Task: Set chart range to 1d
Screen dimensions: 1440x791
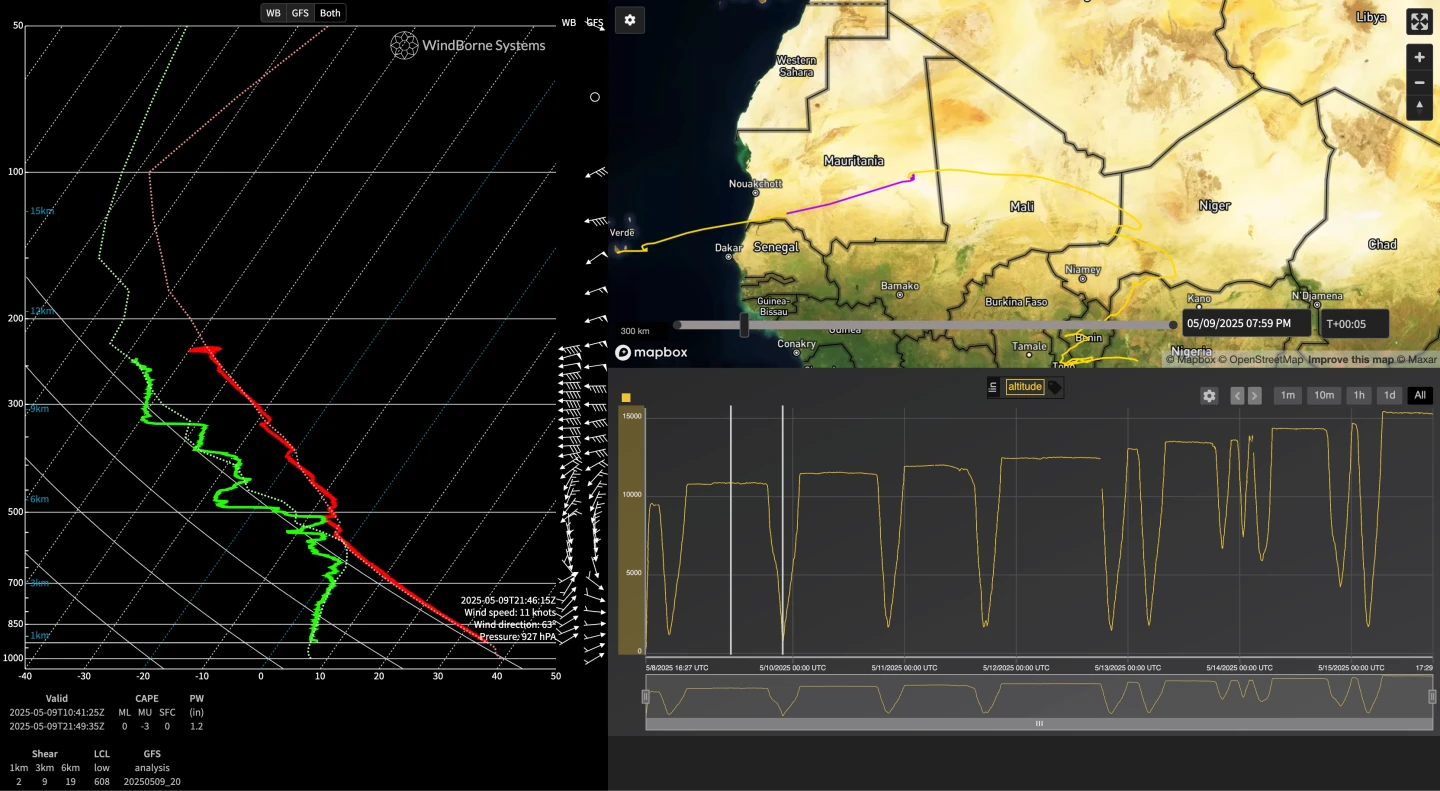Action: pyautogui.click(x=1390, y=396)
